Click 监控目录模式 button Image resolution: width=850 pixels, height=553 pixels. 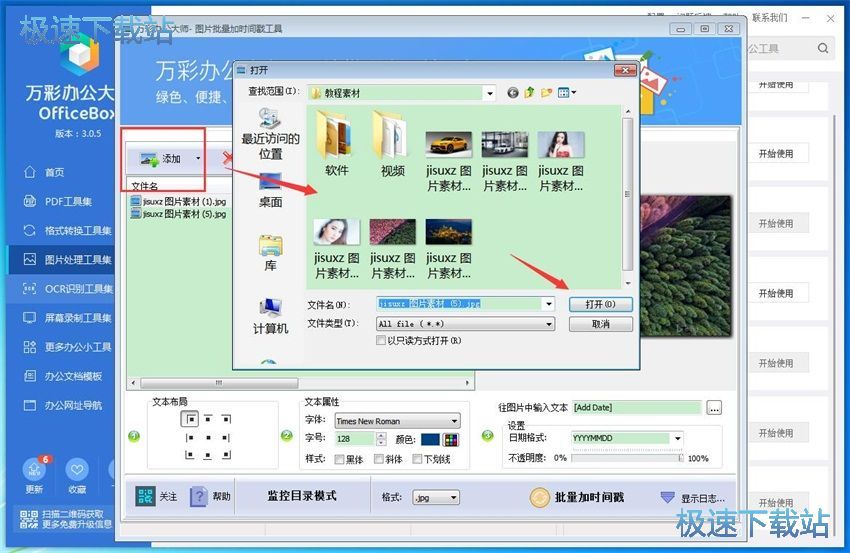click(302, 496)
